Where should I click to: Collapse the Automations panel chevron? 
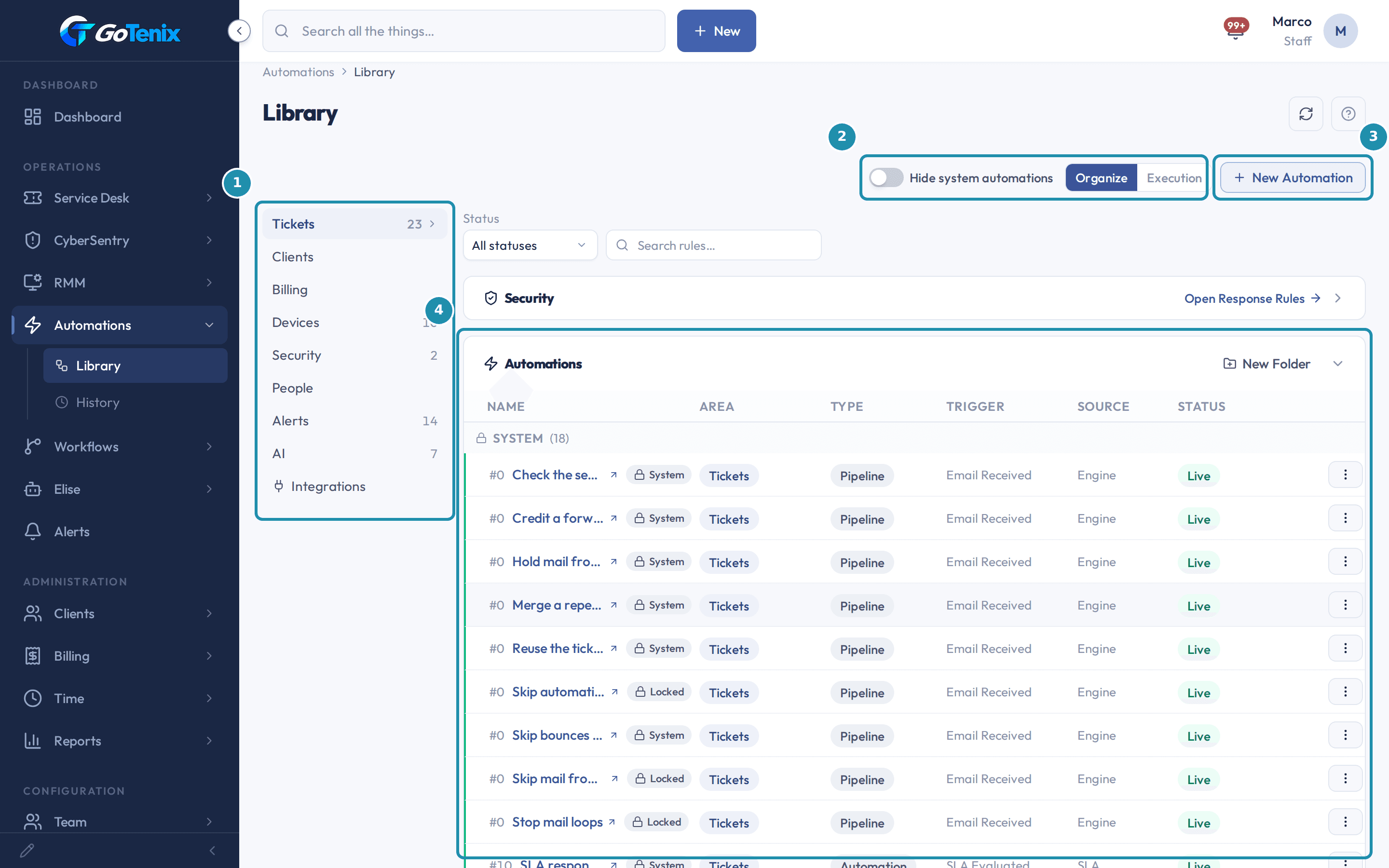point(1337,364)
